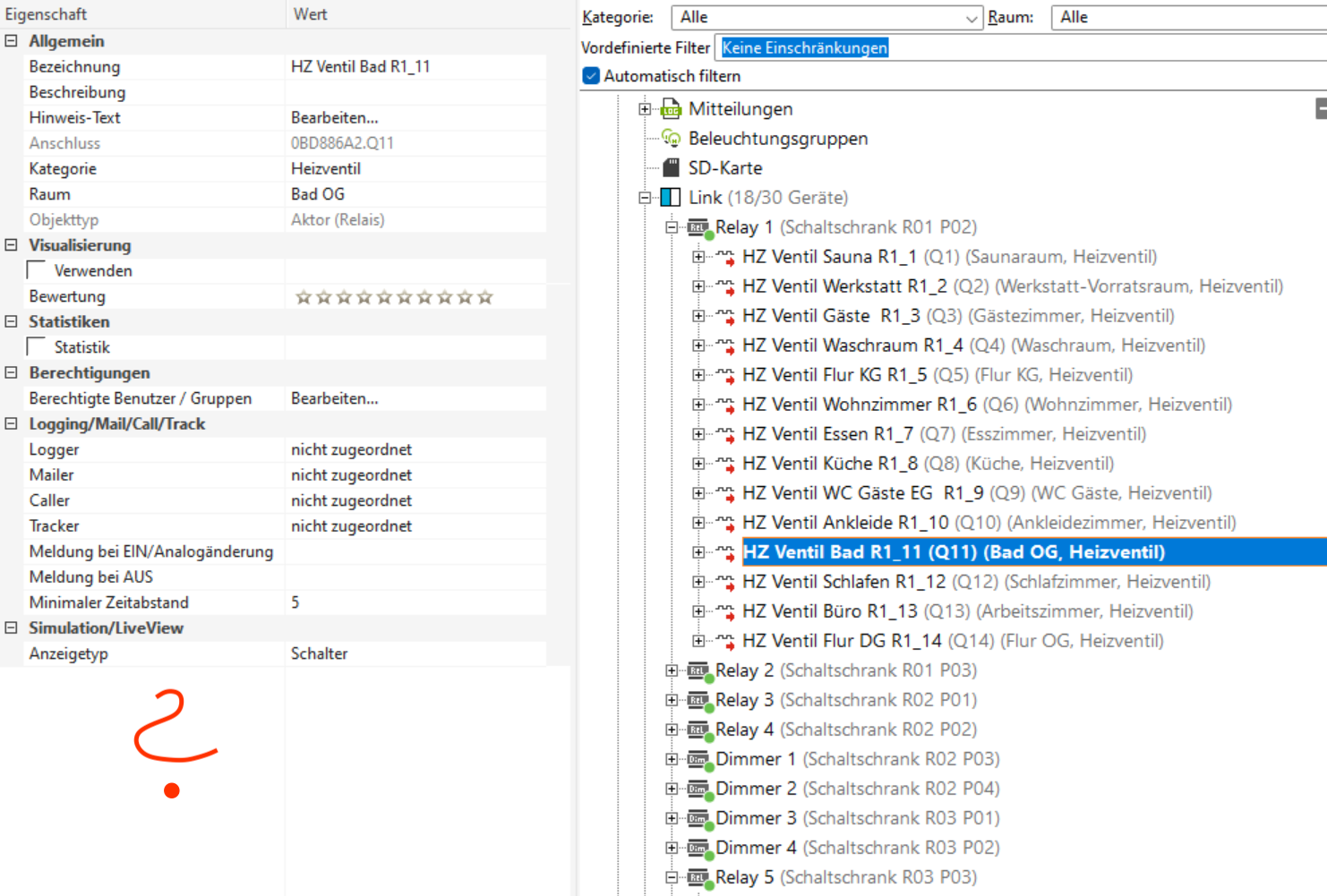Open the Raum filter field showing Alle
The image size is (1327, 896).
tap(1189, 17)
